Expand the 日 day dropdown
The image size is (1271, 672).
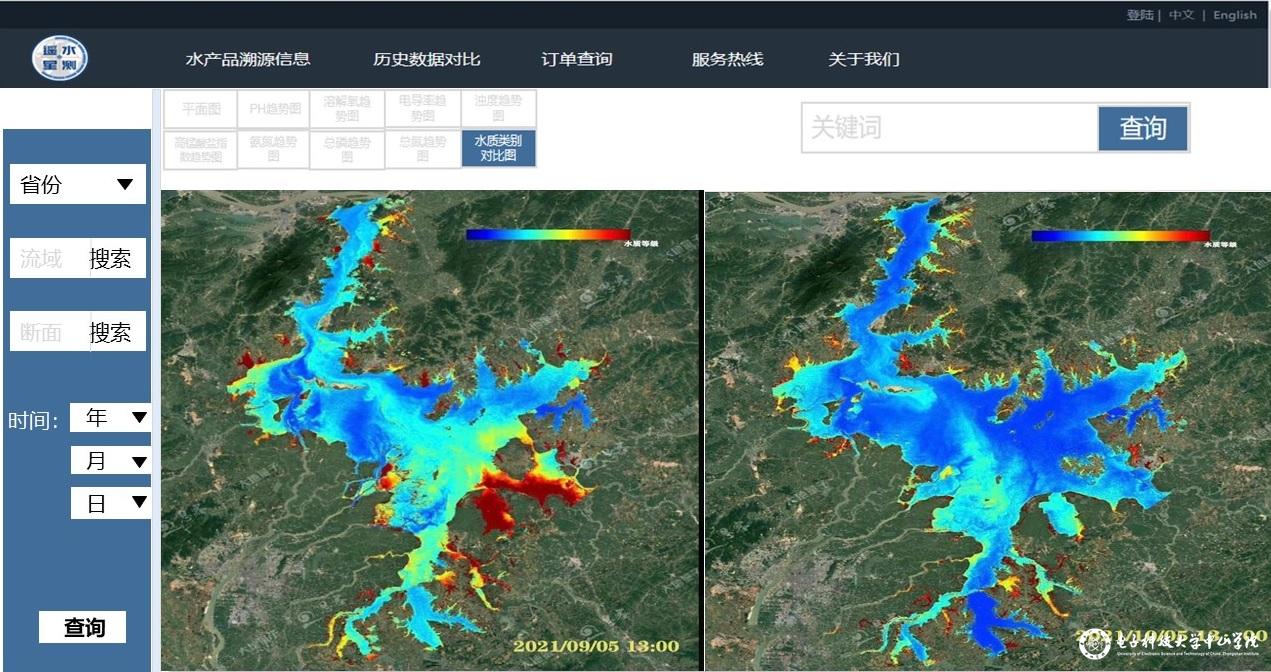[110, 503]
